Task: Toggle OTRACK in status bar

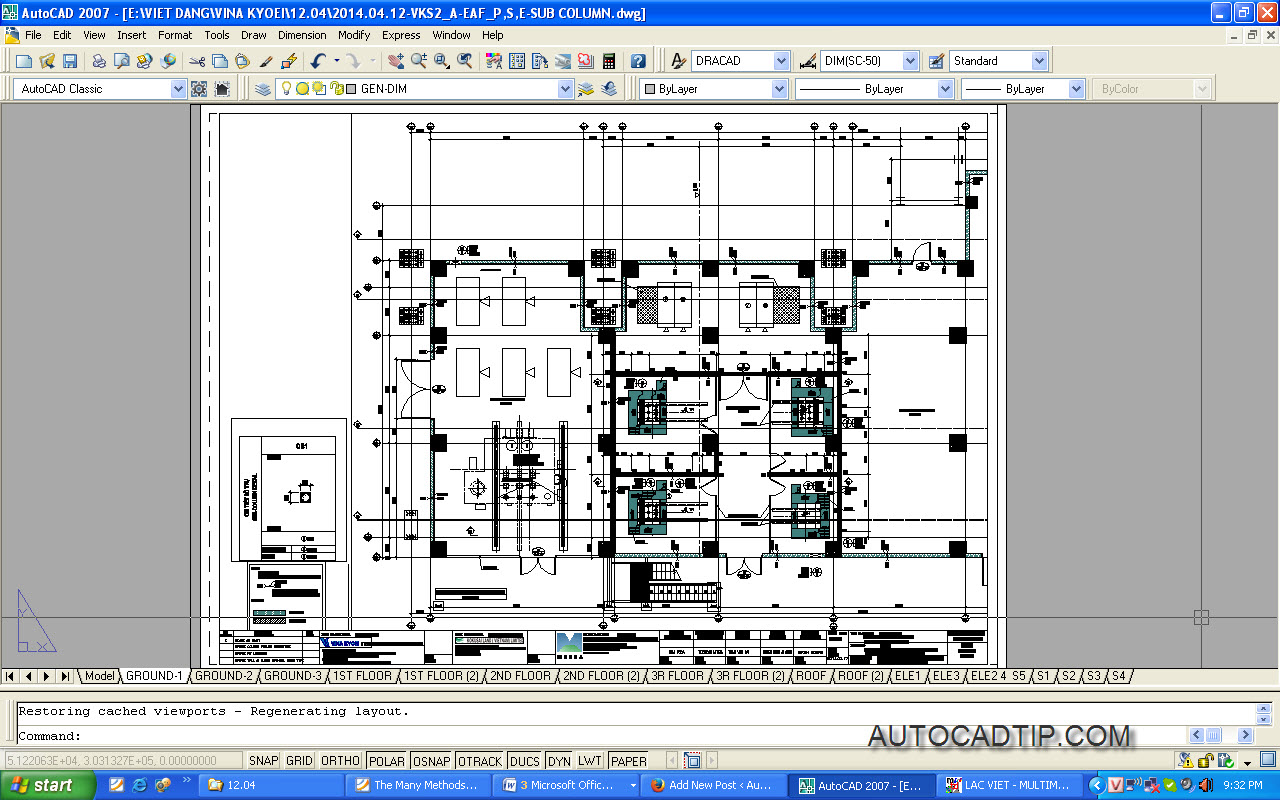Action: coord(480,761)
